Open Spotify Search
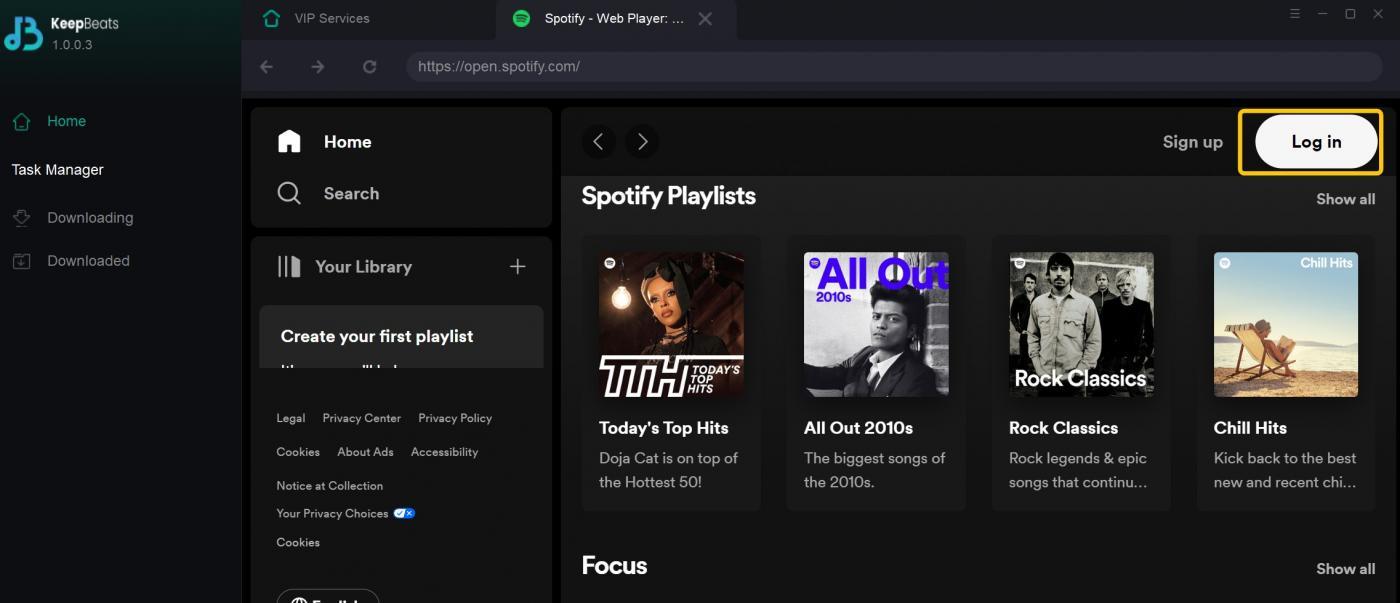This screenshot has width=1400, height=603. click(x=351, y=193)
